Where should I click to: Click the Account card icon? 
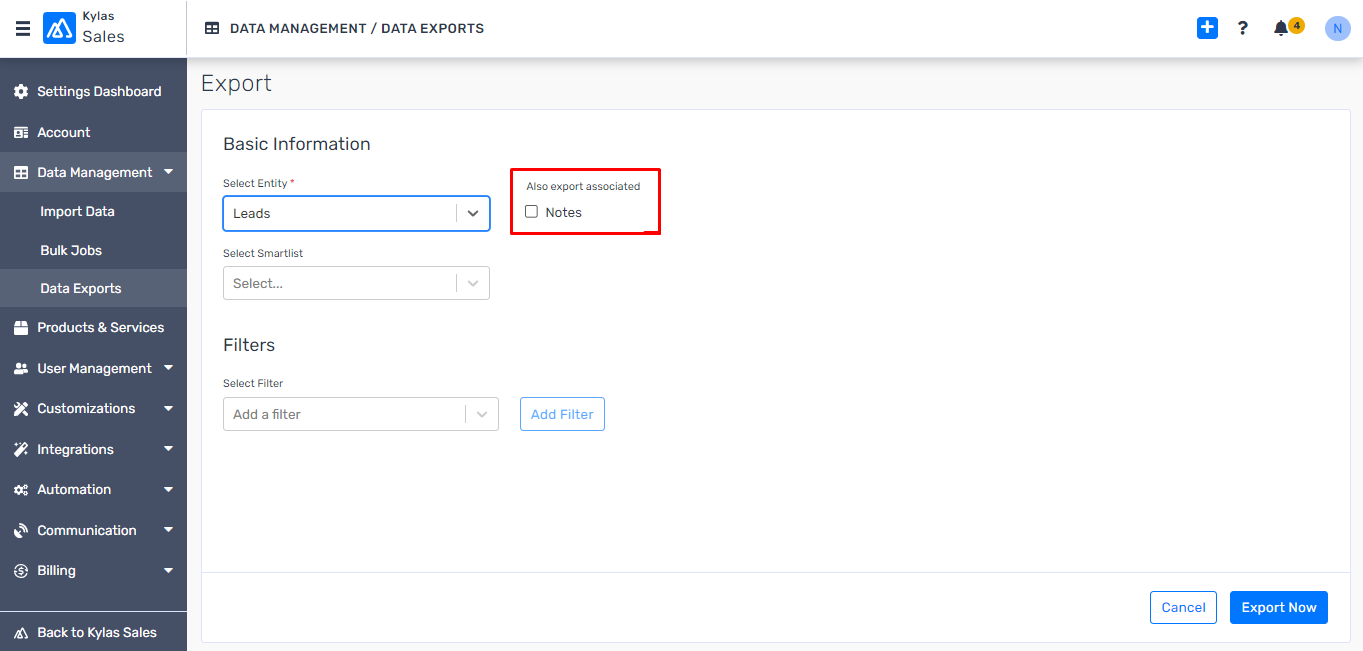tap(21, 132)
